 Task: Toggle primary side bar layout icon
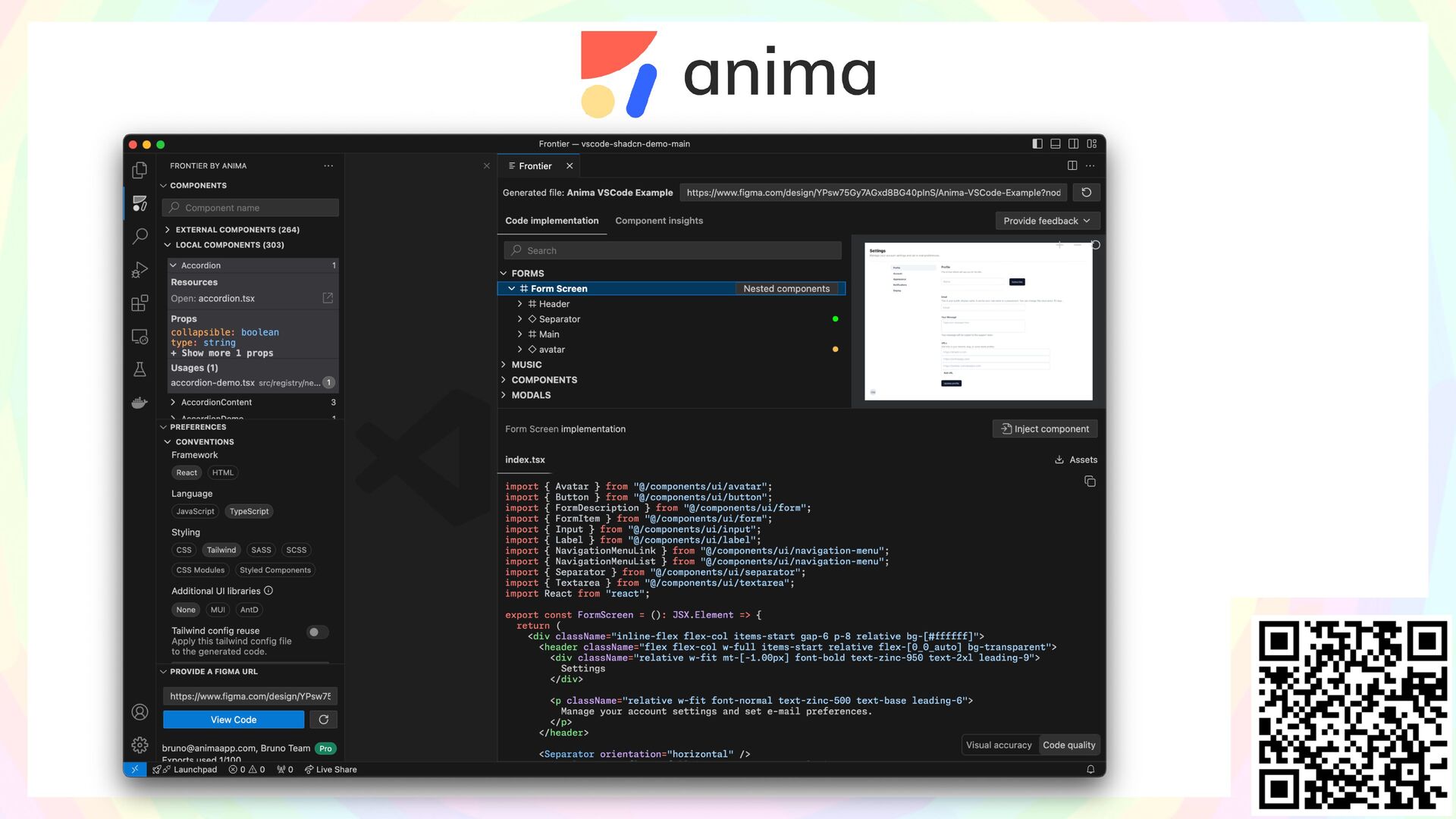click(x=1037, y=143)
